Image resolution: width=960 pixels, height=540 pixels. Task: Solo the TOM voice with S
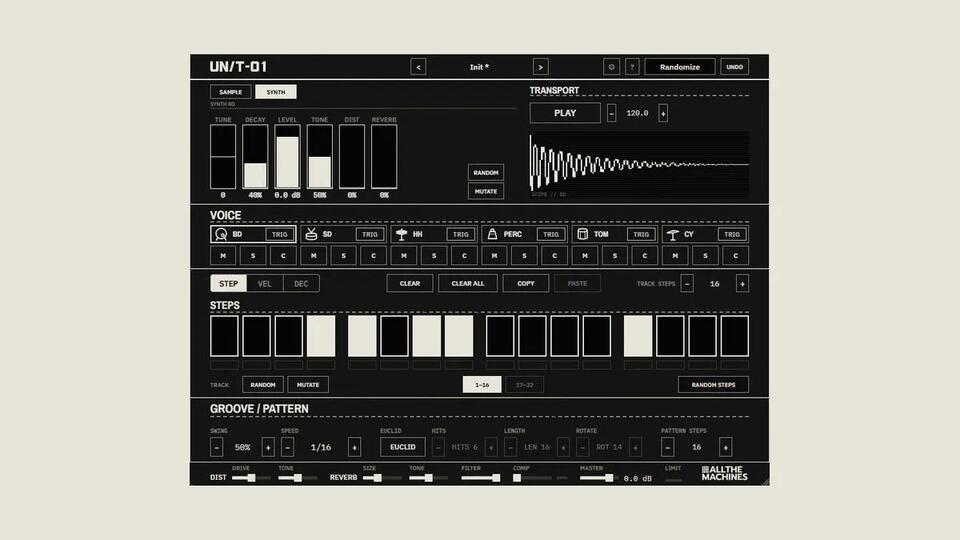click(x=615, y=255)
